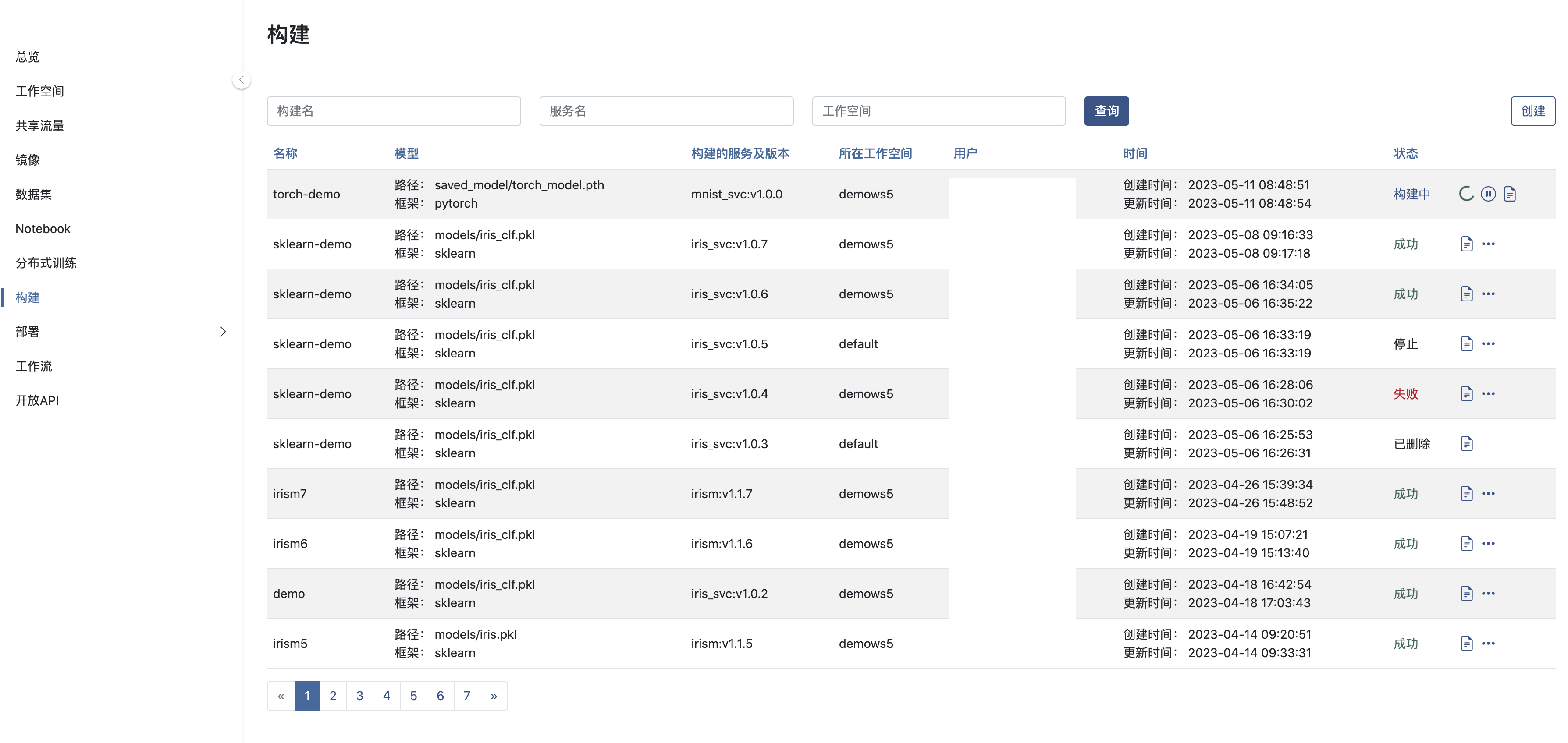
Task: Click refresh icon on torch-demo row
Action: [x=1466, y=194]
